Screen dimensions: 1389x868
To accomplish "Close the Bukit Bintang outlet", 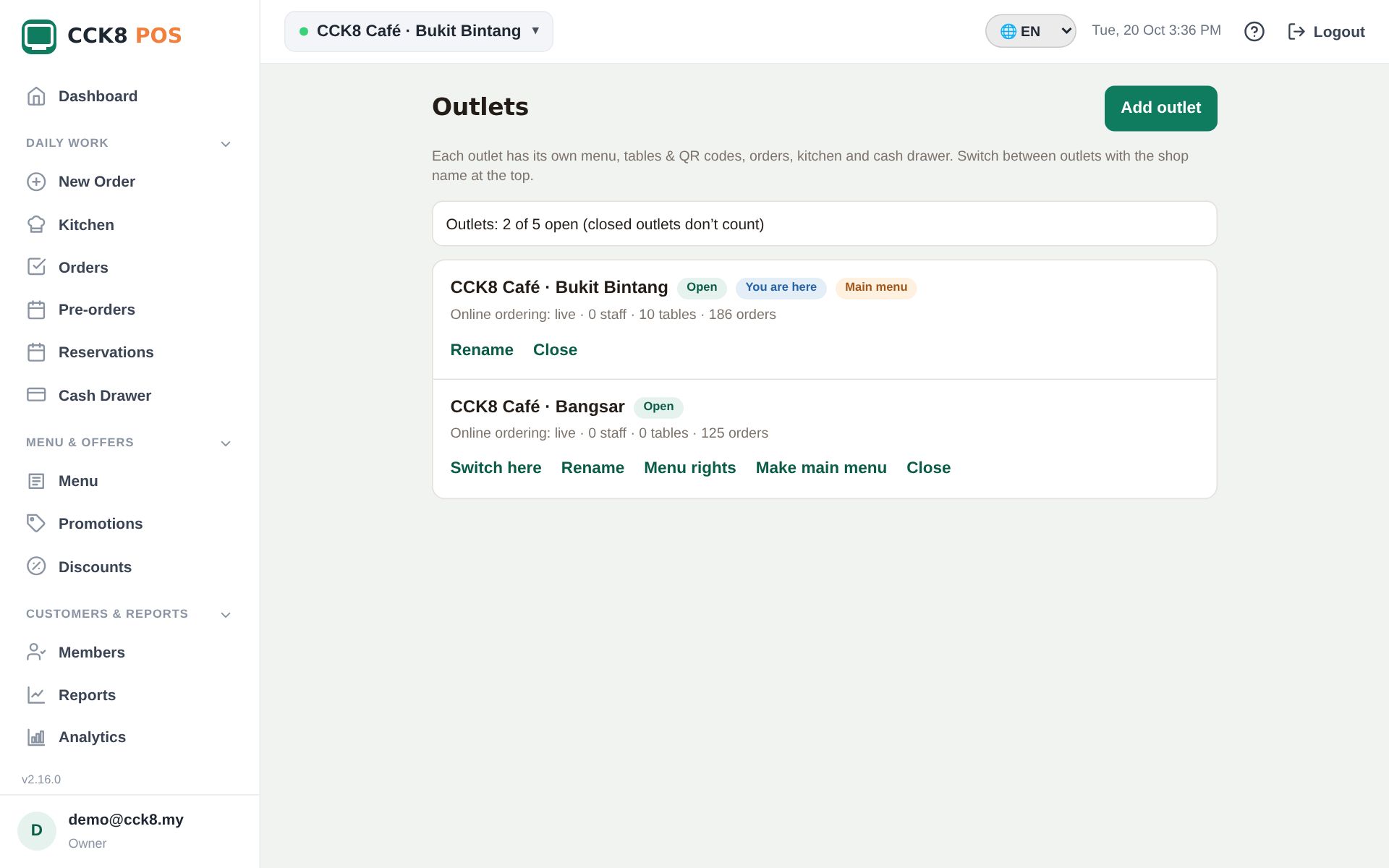I will coord(555,350).
